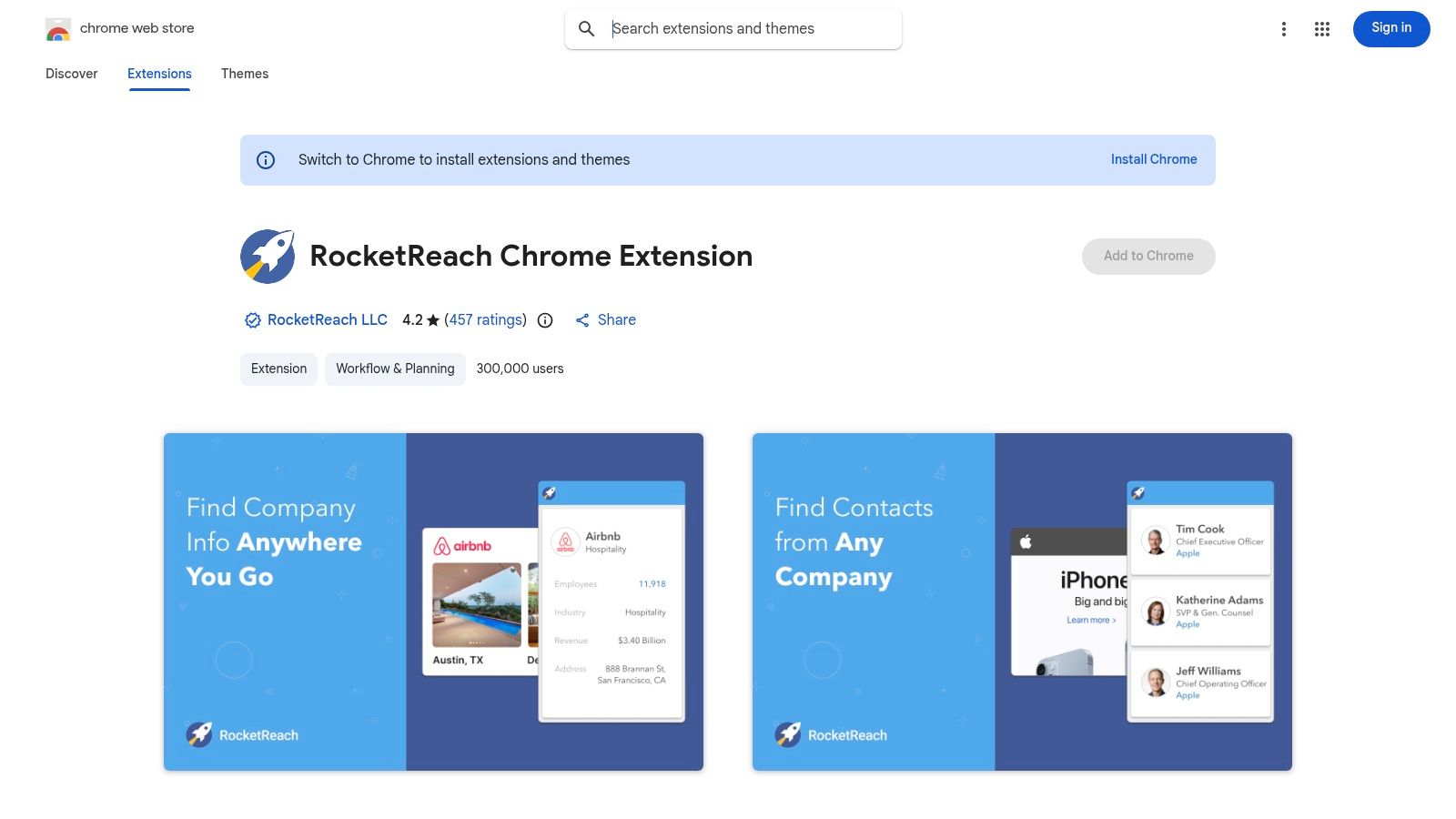Click the rating star icon
The height and width of the screenshot is (819, 1456).
(433, 320)
